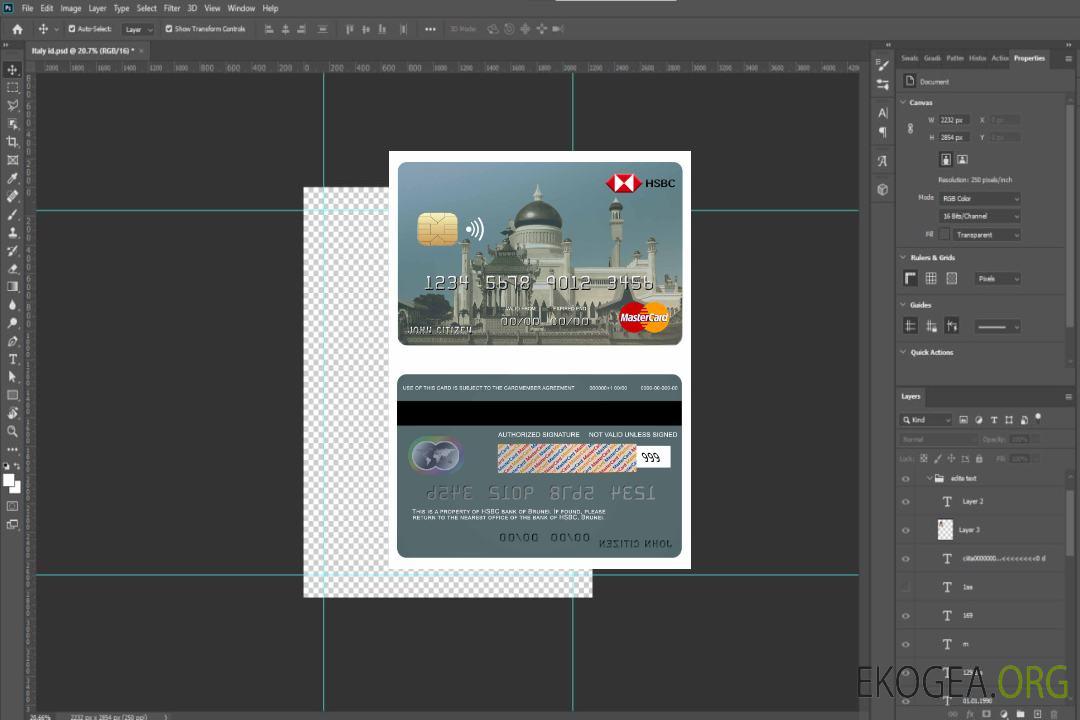Choose the Zoom tool

click(x=13, y=431)
